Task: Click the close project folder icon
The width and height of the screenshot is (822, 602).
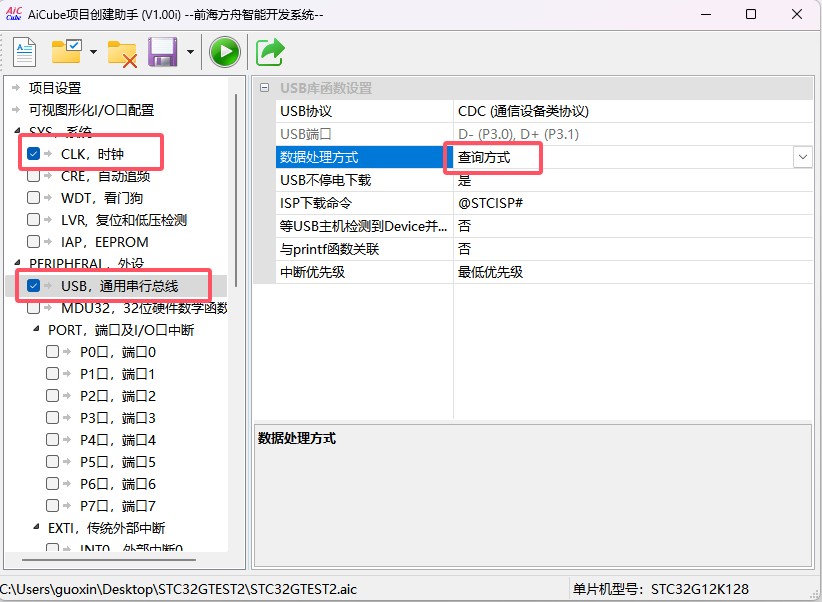Action: [x=122, y=53]
